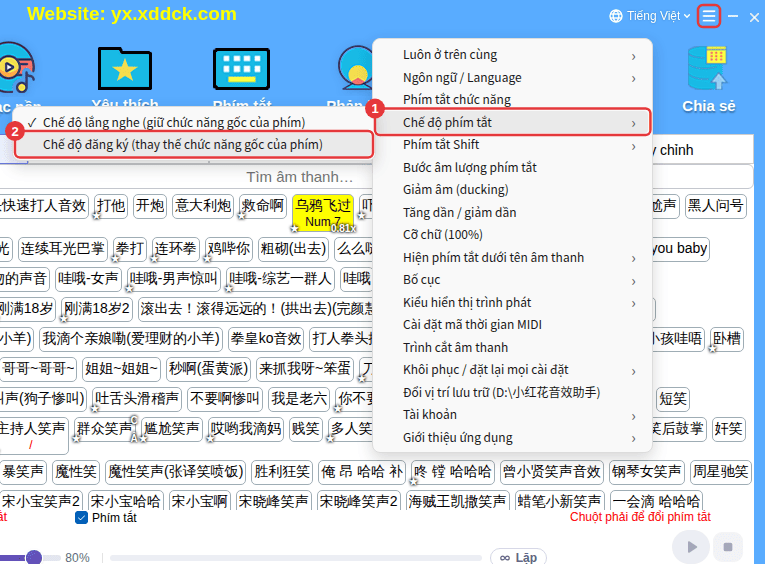Screen dimensions: 765x564
Task: Play the 粗砌(出去) sound button
Action: click(293, 249)
